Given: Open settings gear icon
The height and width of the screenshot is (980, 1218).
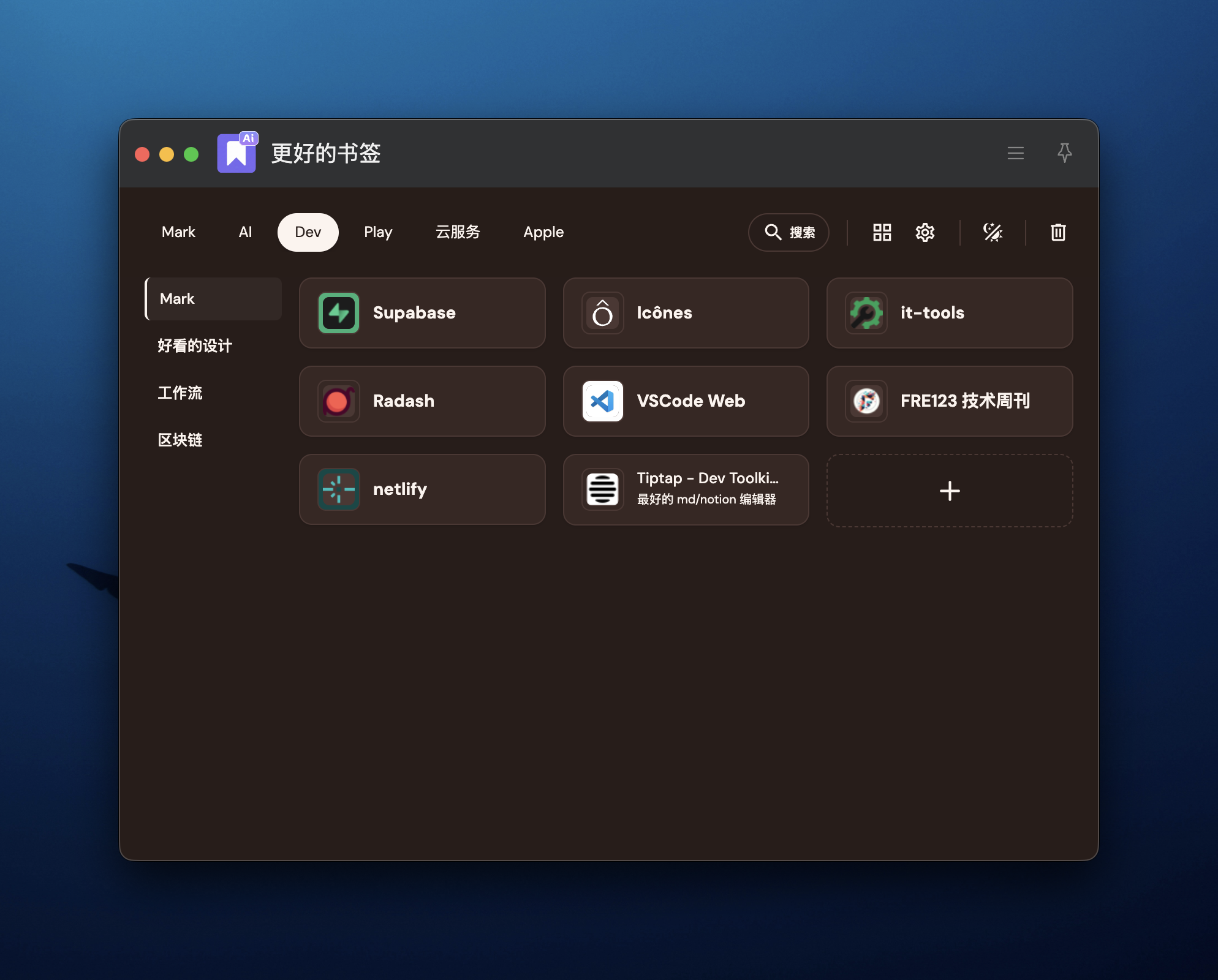Looking at the screenshot, I should (x=925, y=232).
